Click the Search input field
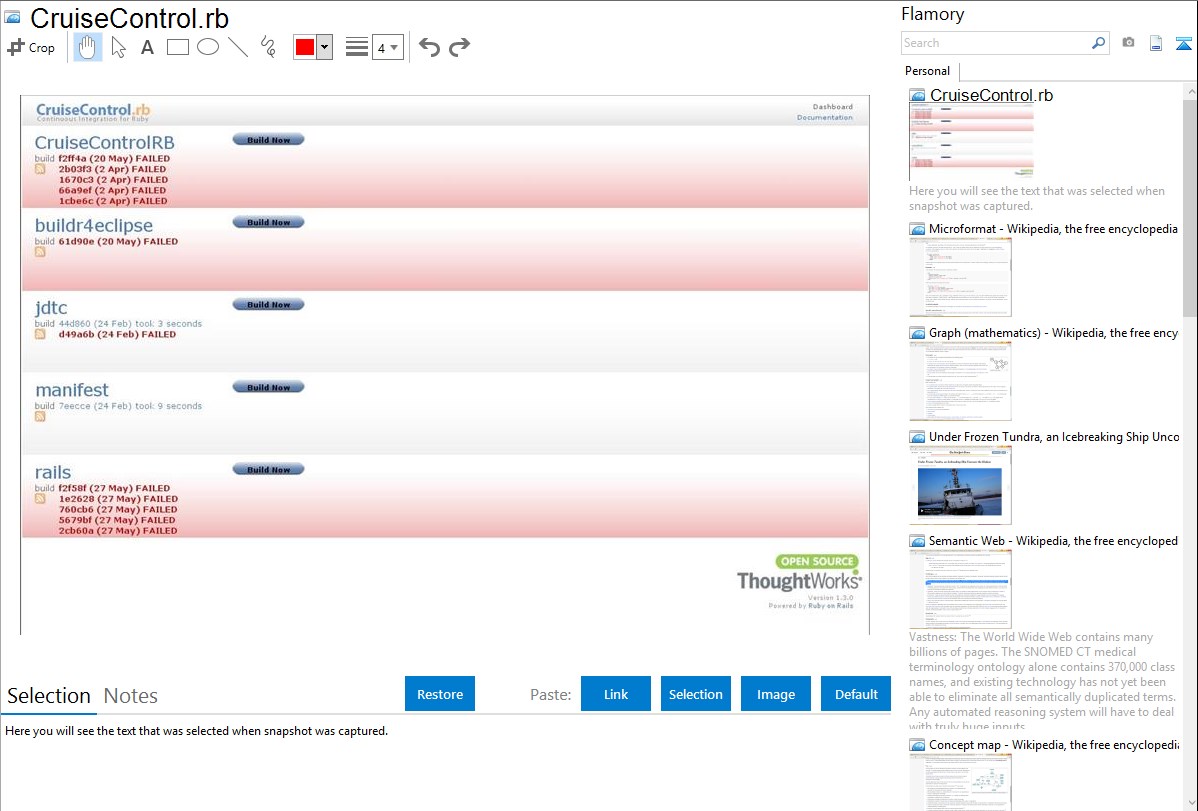The image size is (1198, 811). (996, 43)
